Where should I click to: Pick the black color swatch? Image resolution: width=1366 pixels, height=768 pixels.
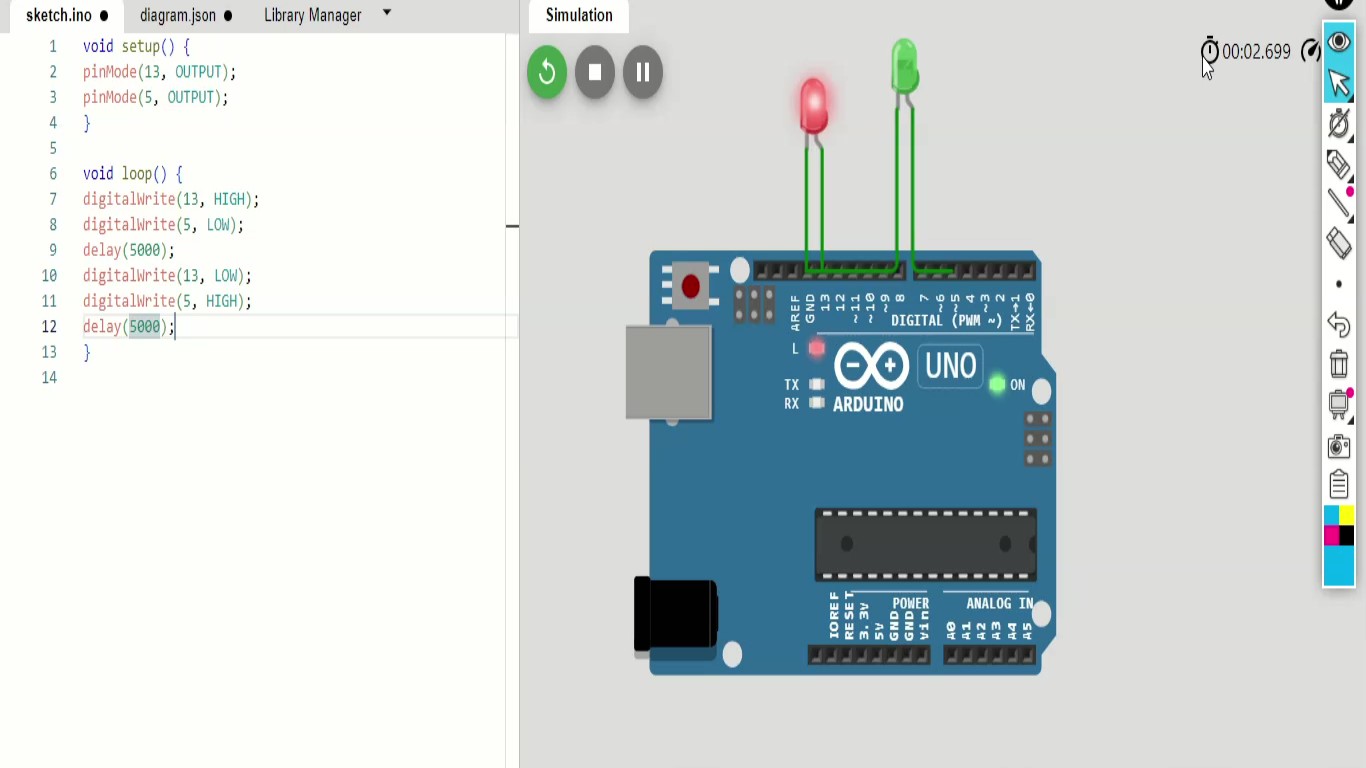pyautogui.click(x=1347, y=535)
